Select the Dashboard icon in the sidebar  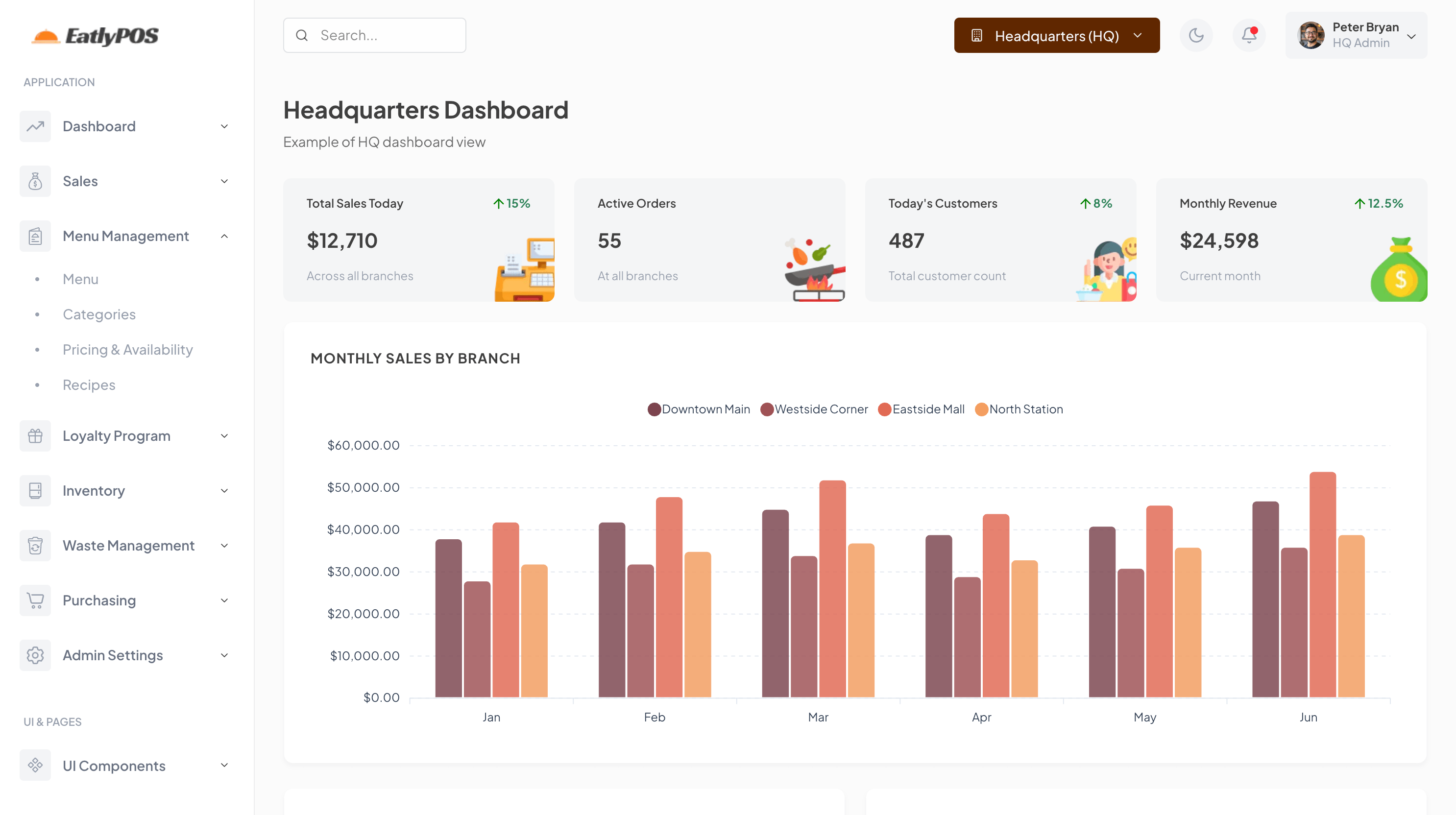point(35,126)
